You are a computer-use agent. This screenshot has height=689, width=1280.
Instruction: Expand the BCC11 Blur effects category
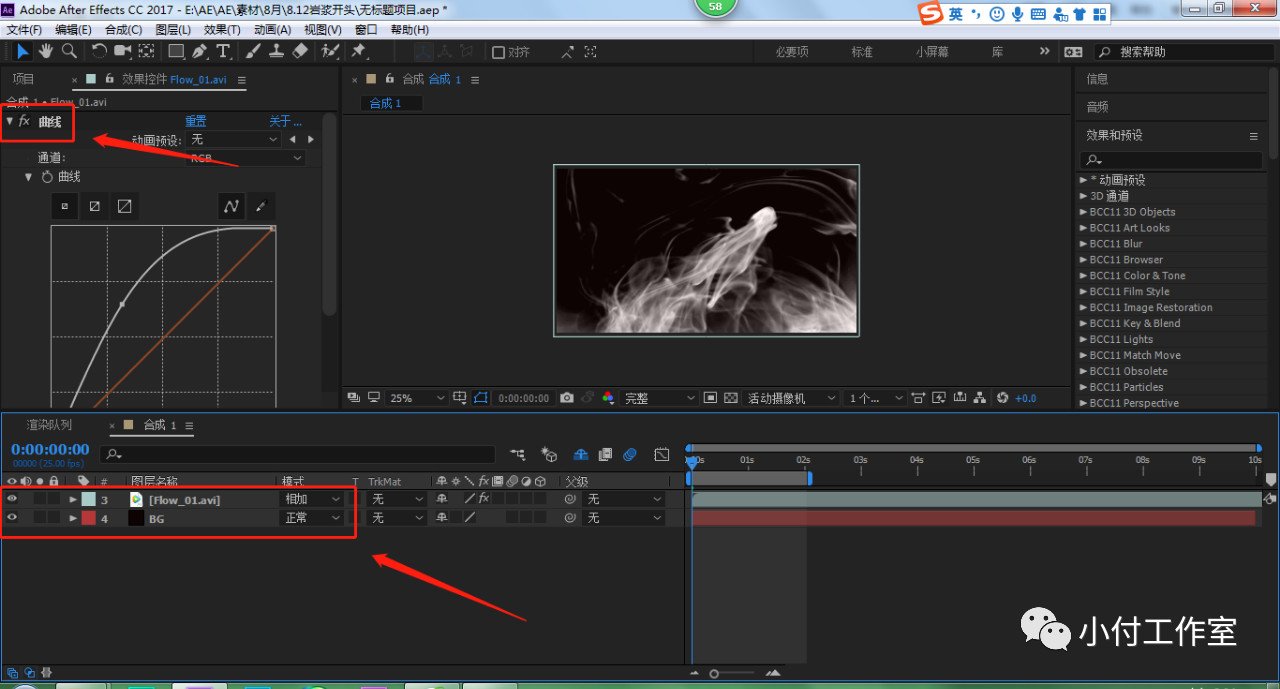point(1083,244)
